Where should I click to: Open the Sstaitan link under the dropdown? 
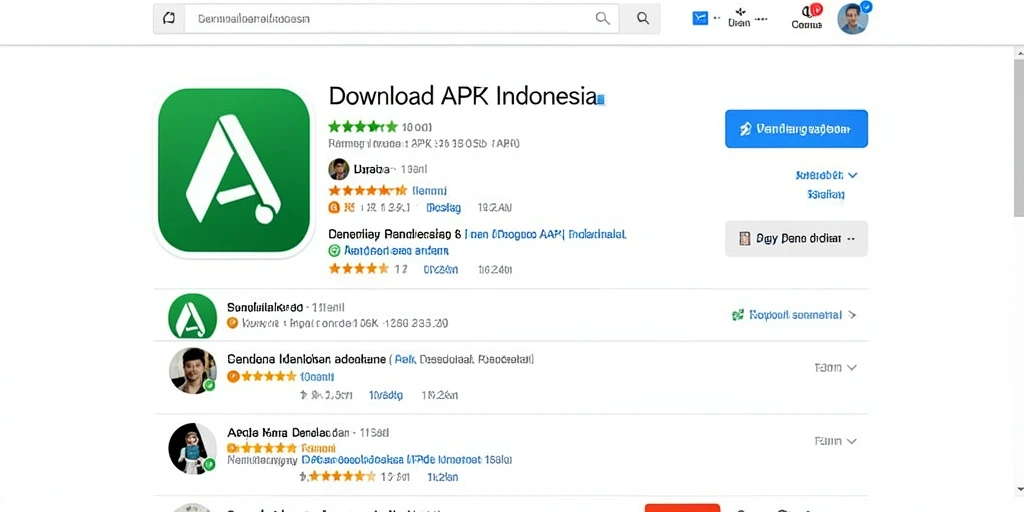pos(825,194)
